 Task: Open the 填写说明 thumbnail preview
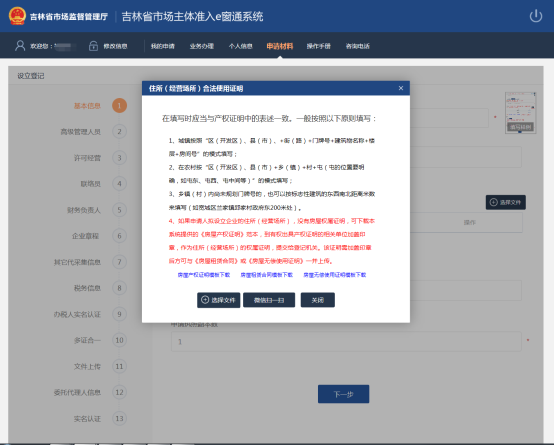click(520, 112)
